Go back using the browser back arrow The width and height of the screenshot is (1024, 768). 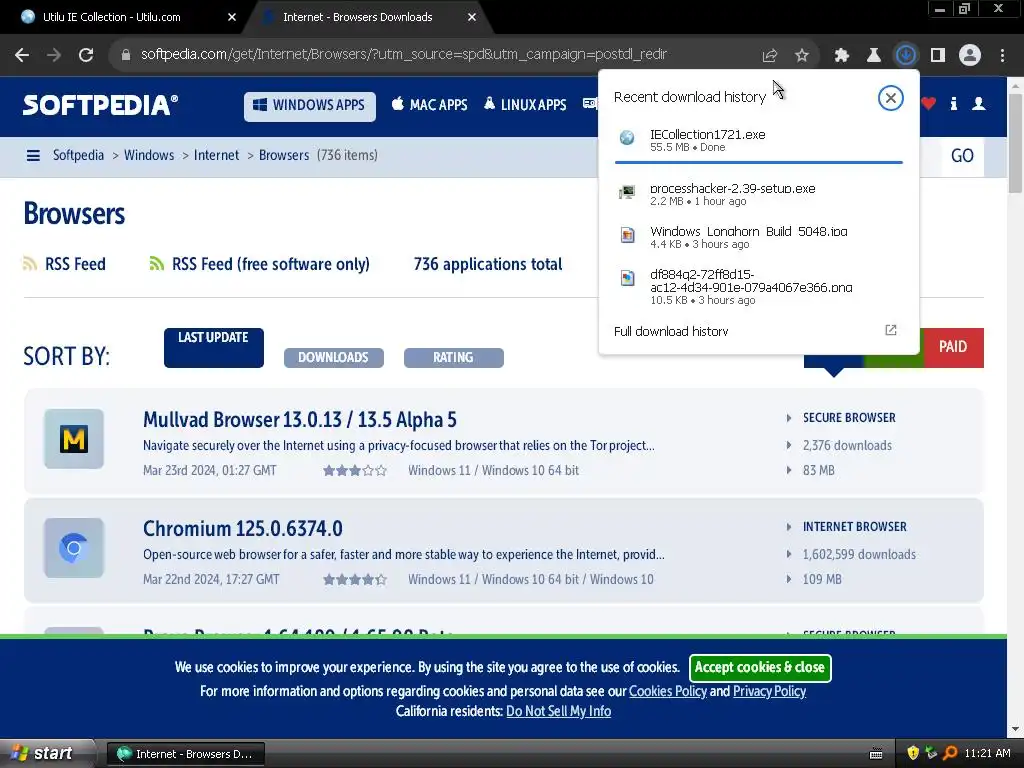(22, 56)
